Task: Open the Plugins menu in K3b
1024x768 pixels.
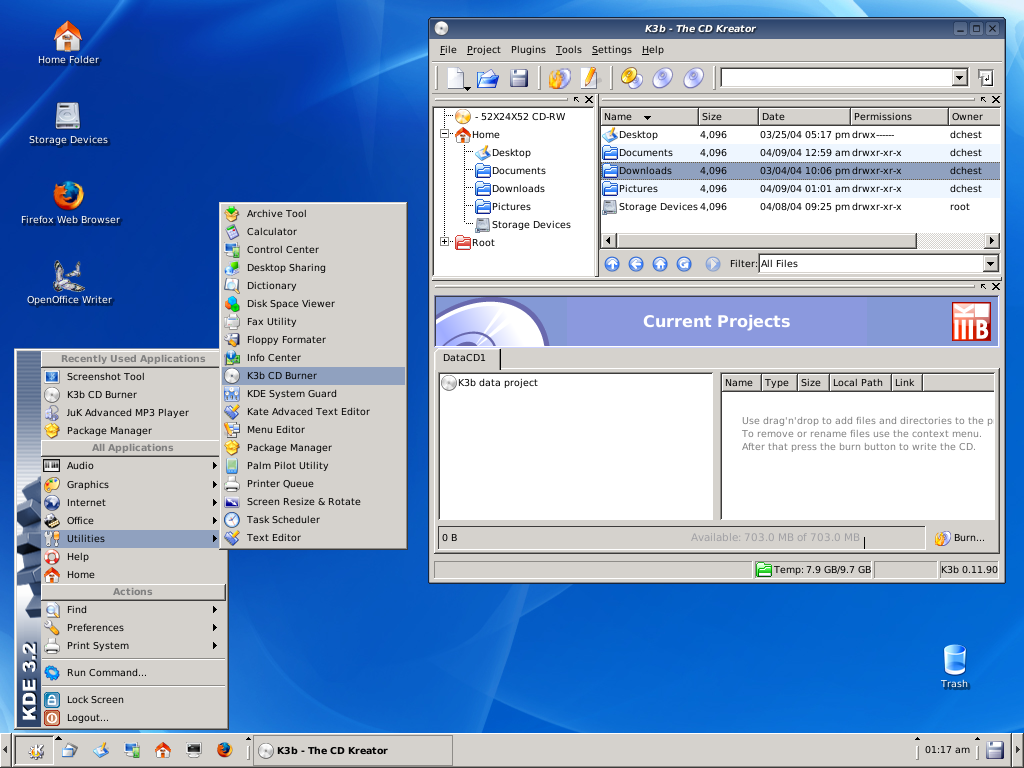Action: tap(528, 50)
